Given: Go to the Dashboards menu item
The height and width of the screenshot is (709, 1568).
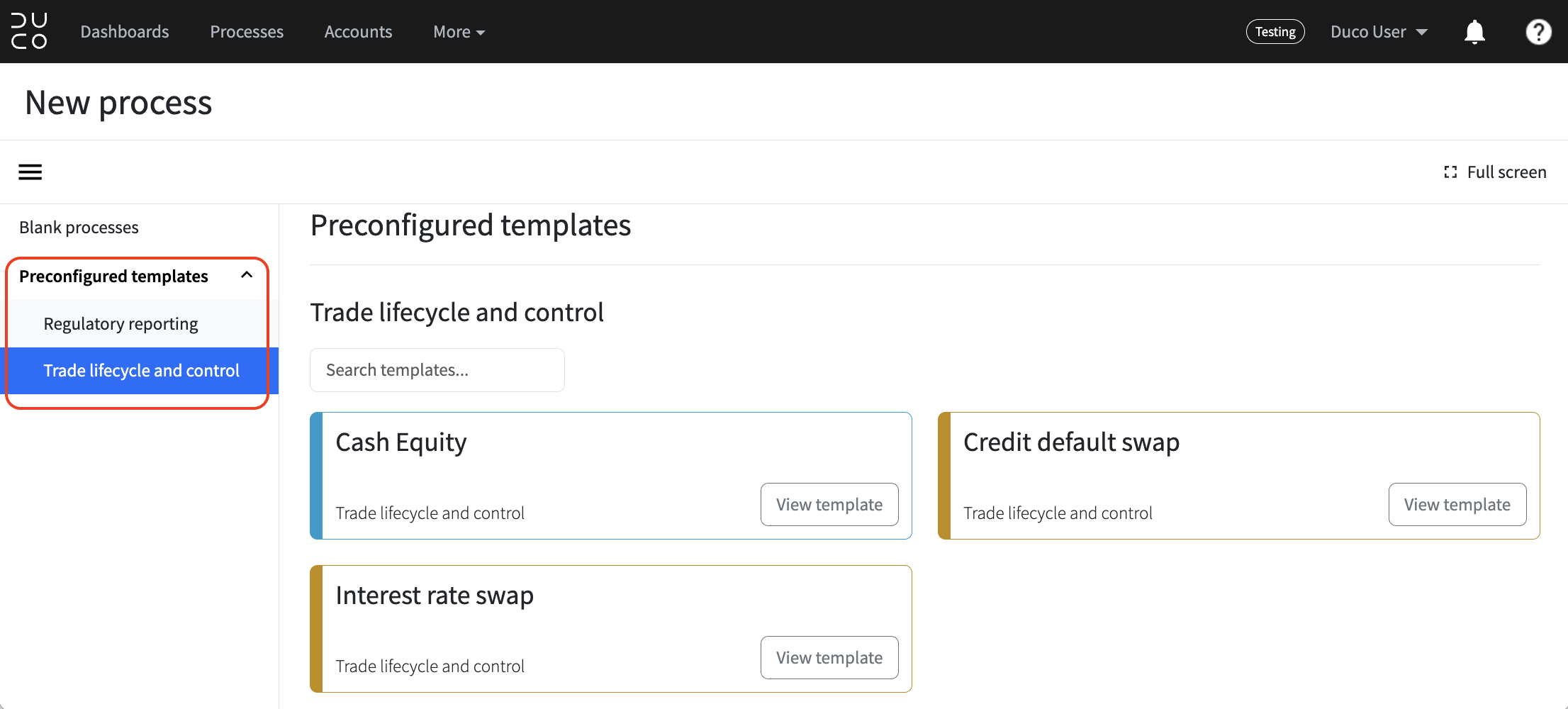Looking at the screenshot, I should click(125, 32).
